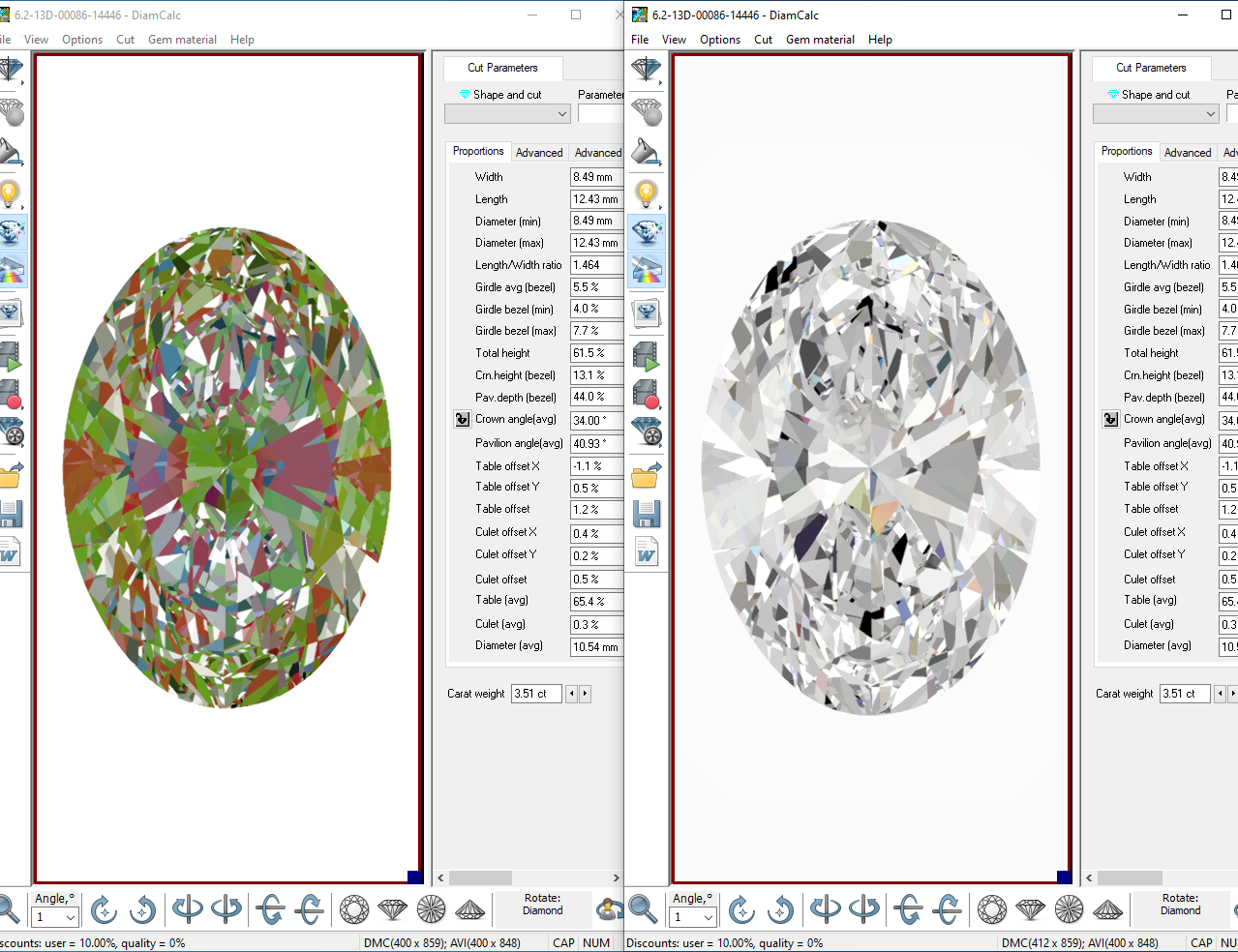Viewport: 1238px width, 952px height.
Task: Decrease carat weight in left window
Action: click(x=571, y=694)
